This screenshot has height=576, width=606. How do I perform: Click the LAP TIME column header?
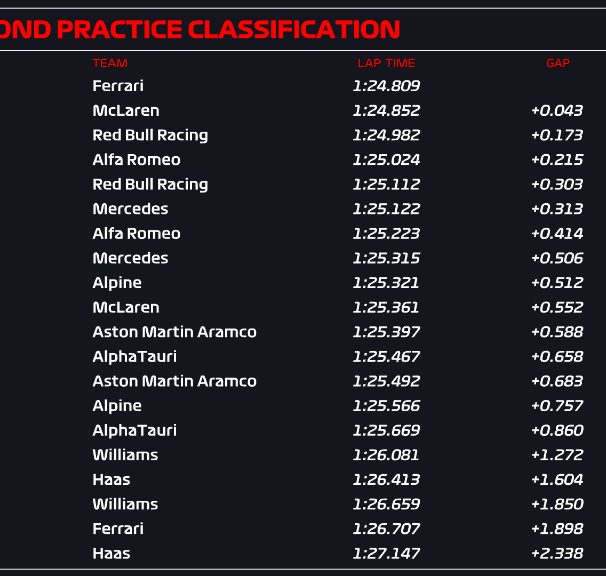pyautogui.click(x=386, y=63)
